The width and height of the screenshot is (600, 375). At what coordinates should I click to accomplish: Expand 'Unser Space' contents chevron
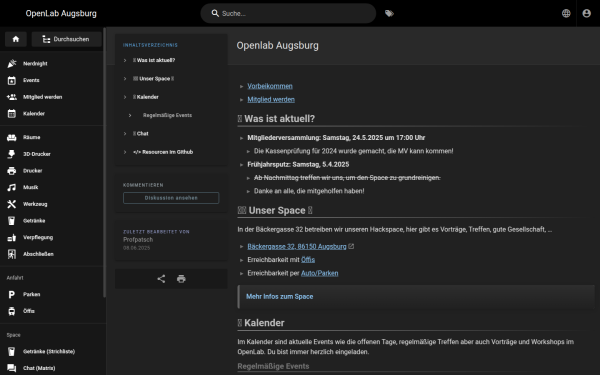click(x=125, y=79)
